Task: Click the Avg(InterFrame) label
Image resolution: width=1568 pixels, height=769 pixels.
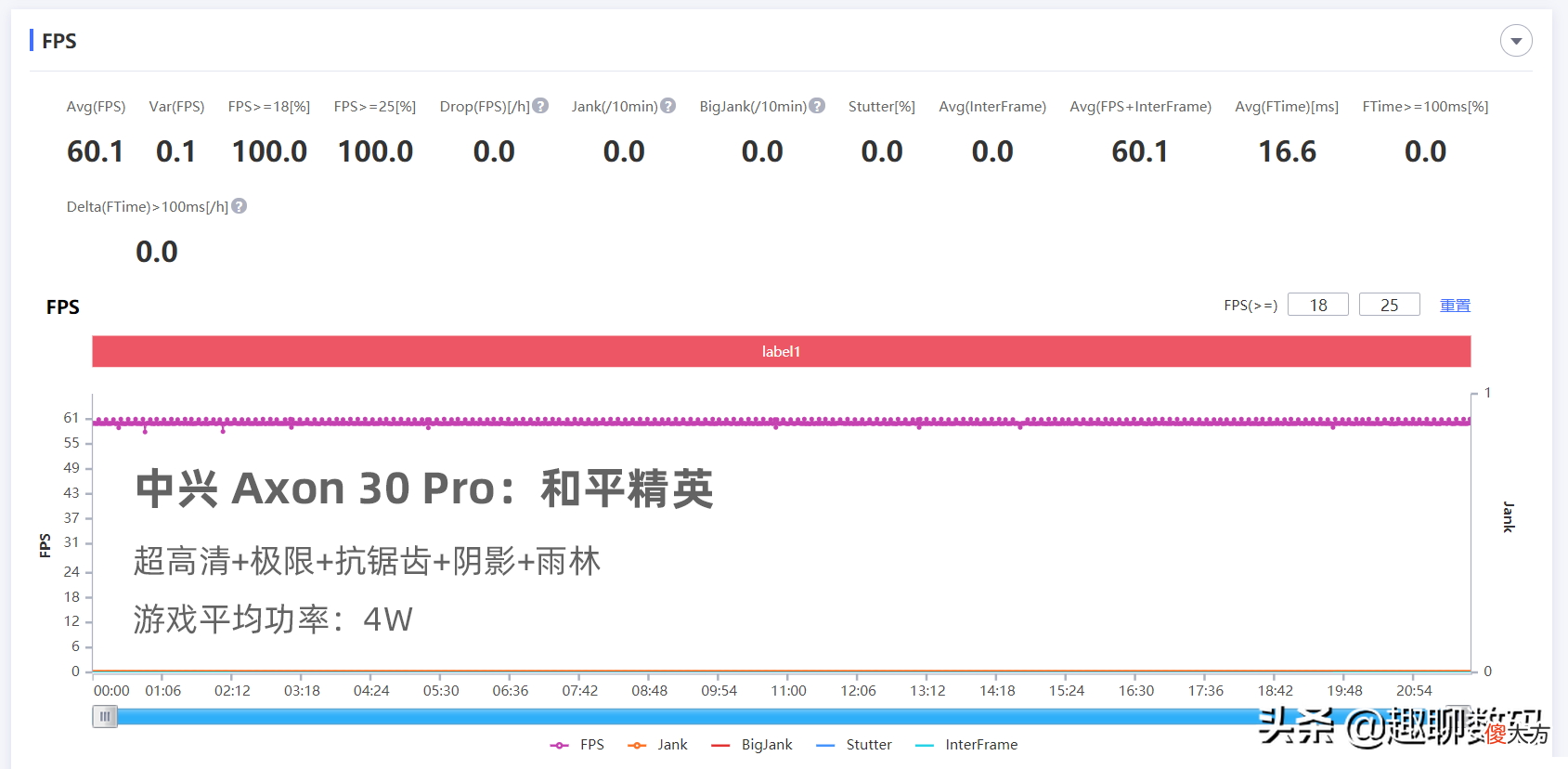Action: click(x=992, y=107)
